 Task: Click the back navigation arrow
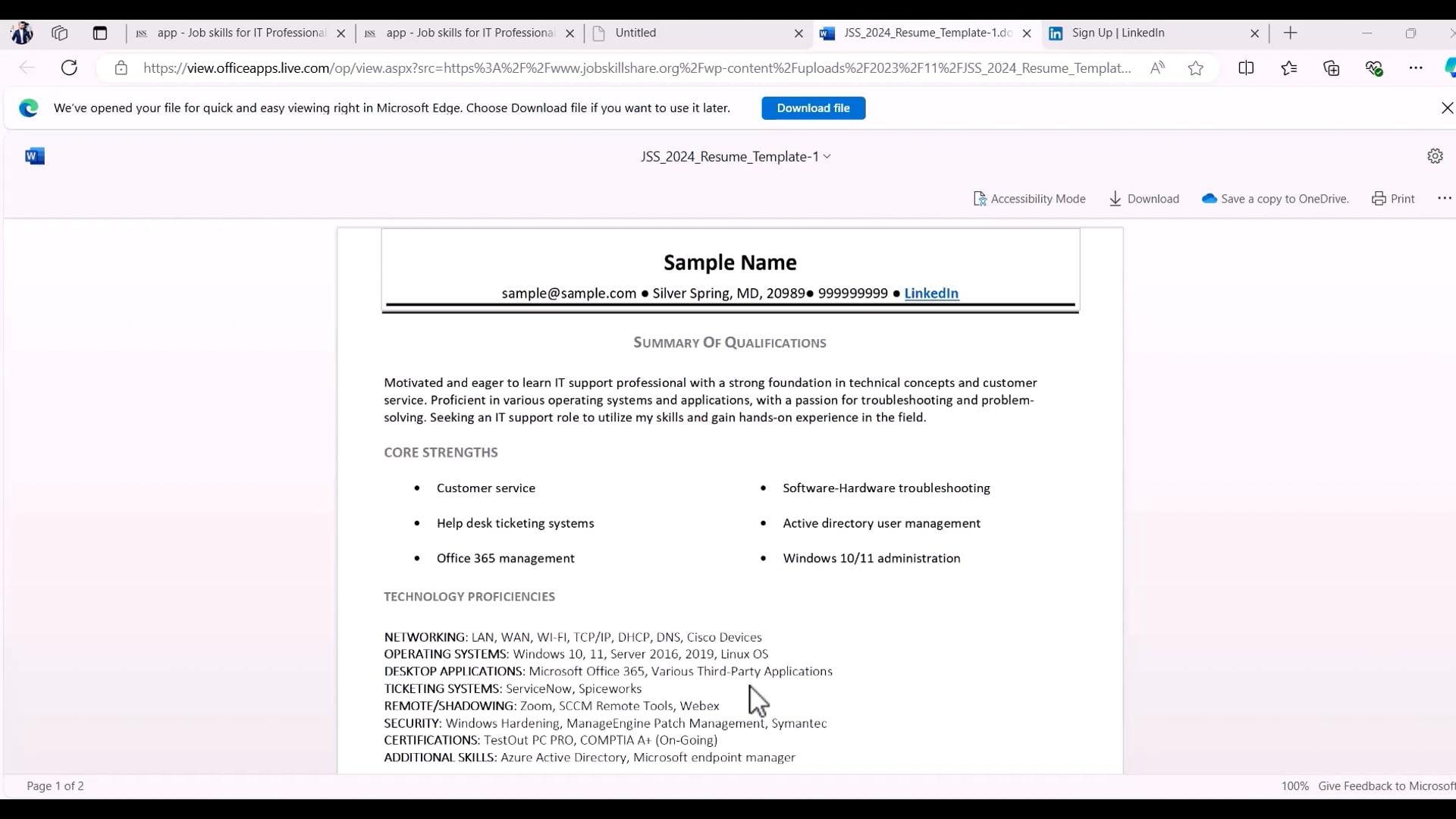[27, 67]
